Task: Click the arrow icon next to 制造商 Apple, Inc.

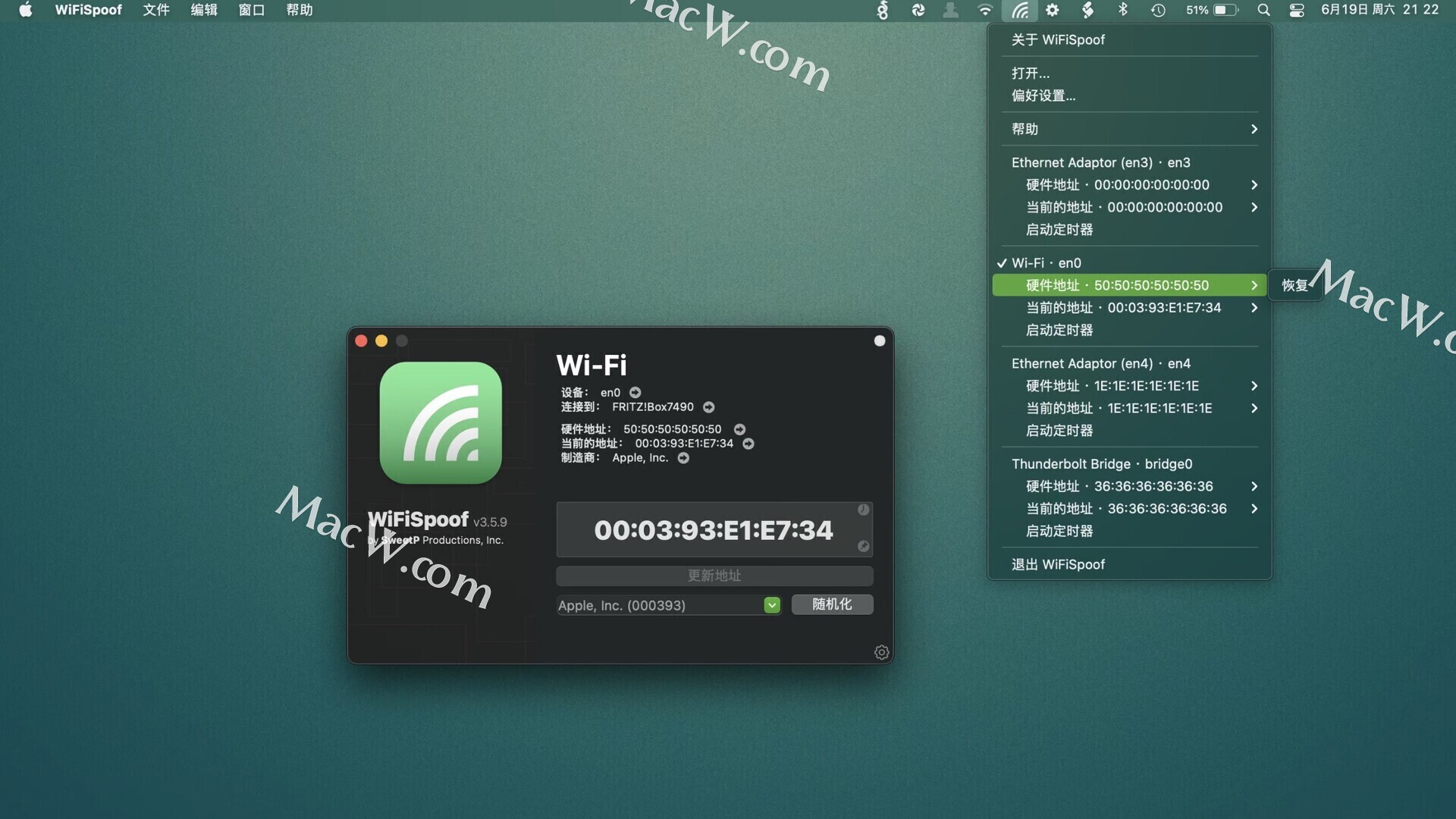Action: pos(683,458)
